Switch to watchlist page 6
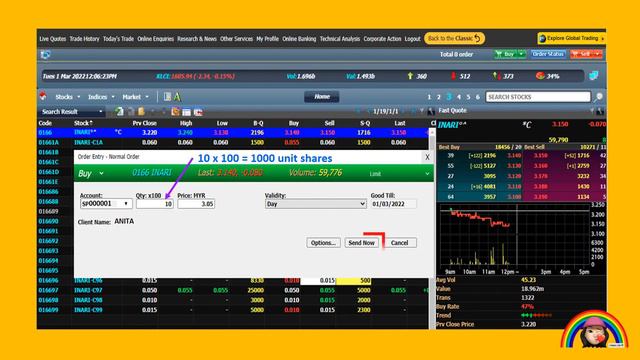 tap(478, 97)
